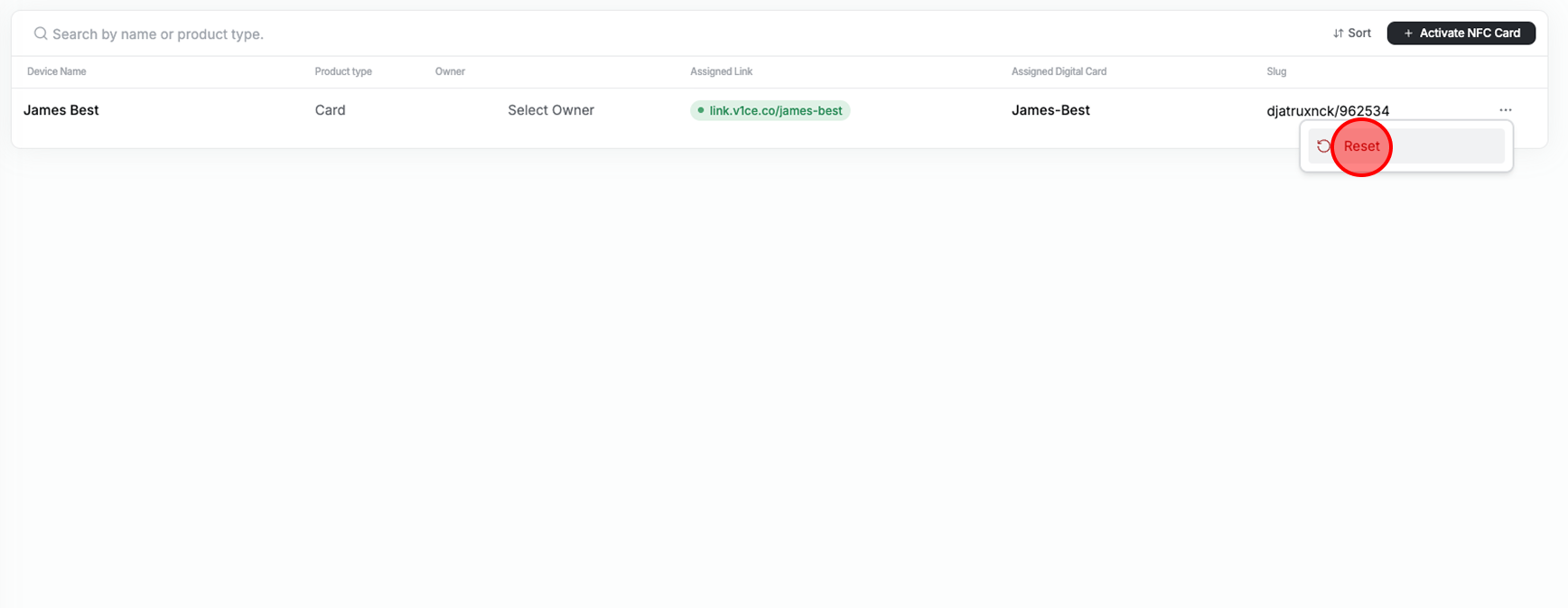Focus the search by name field
The image size is (1568, 608).
click(x=158, y=34)
